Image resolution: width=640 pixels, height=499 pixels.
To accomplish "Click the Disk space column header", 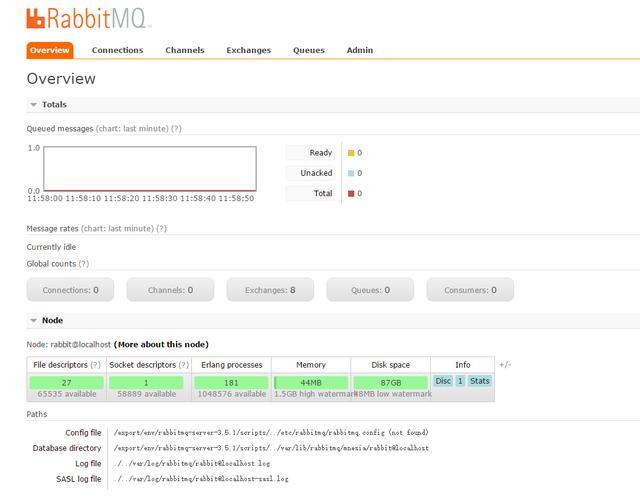I will (391, 365).
